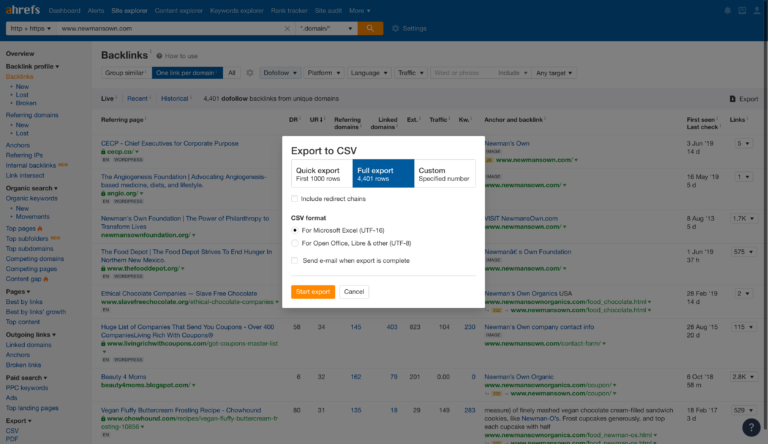Open PPC keywords in sidebar

[x=26, y=388]
